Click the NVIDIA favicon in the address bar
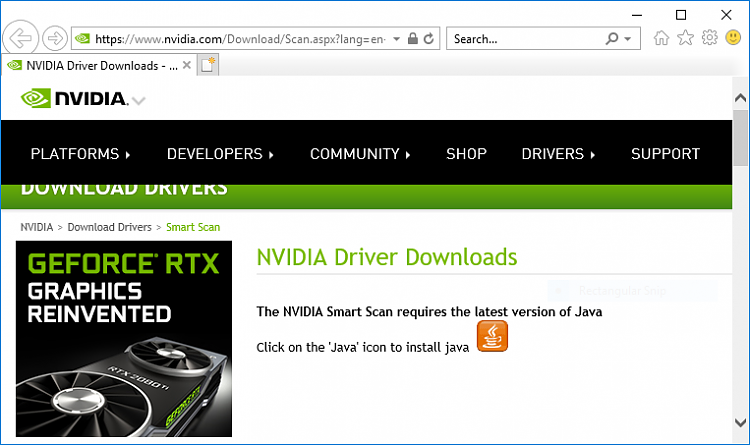750x445 pixels. (83, 38)
